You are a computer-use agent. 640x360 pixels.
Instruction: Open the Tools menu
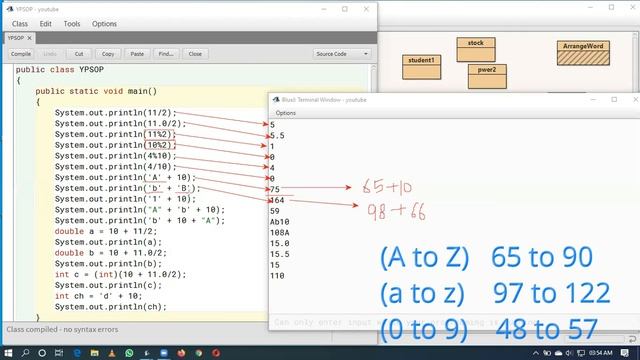[x=72, y=24]
